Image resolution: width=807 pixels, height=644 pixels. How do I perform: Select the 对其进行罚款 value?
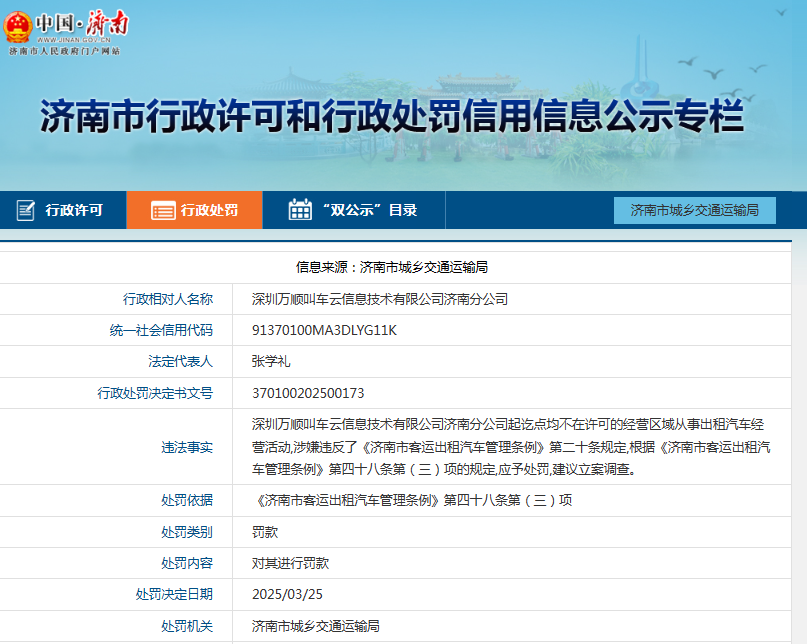tap(290, 563)
